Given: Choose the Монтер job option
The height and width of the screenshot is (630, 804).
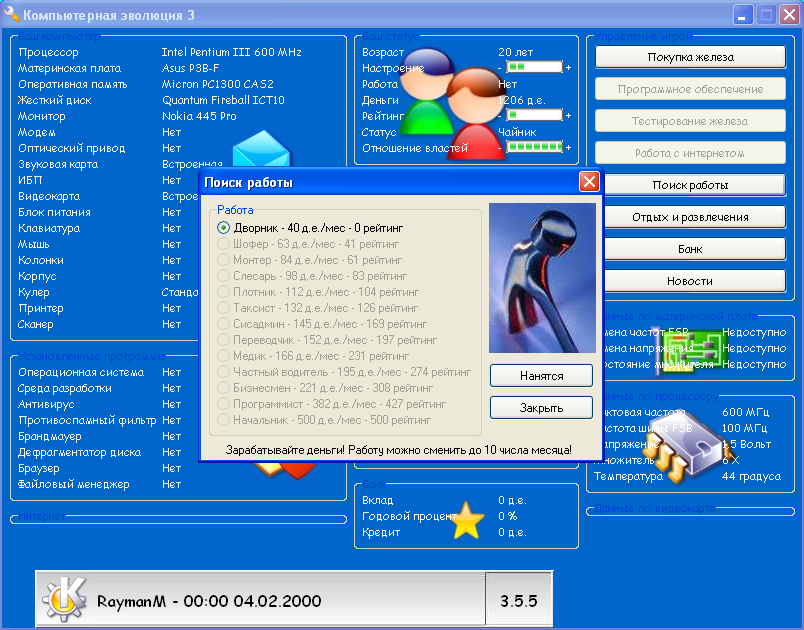Looking at the screenshot, I should 223,259.
